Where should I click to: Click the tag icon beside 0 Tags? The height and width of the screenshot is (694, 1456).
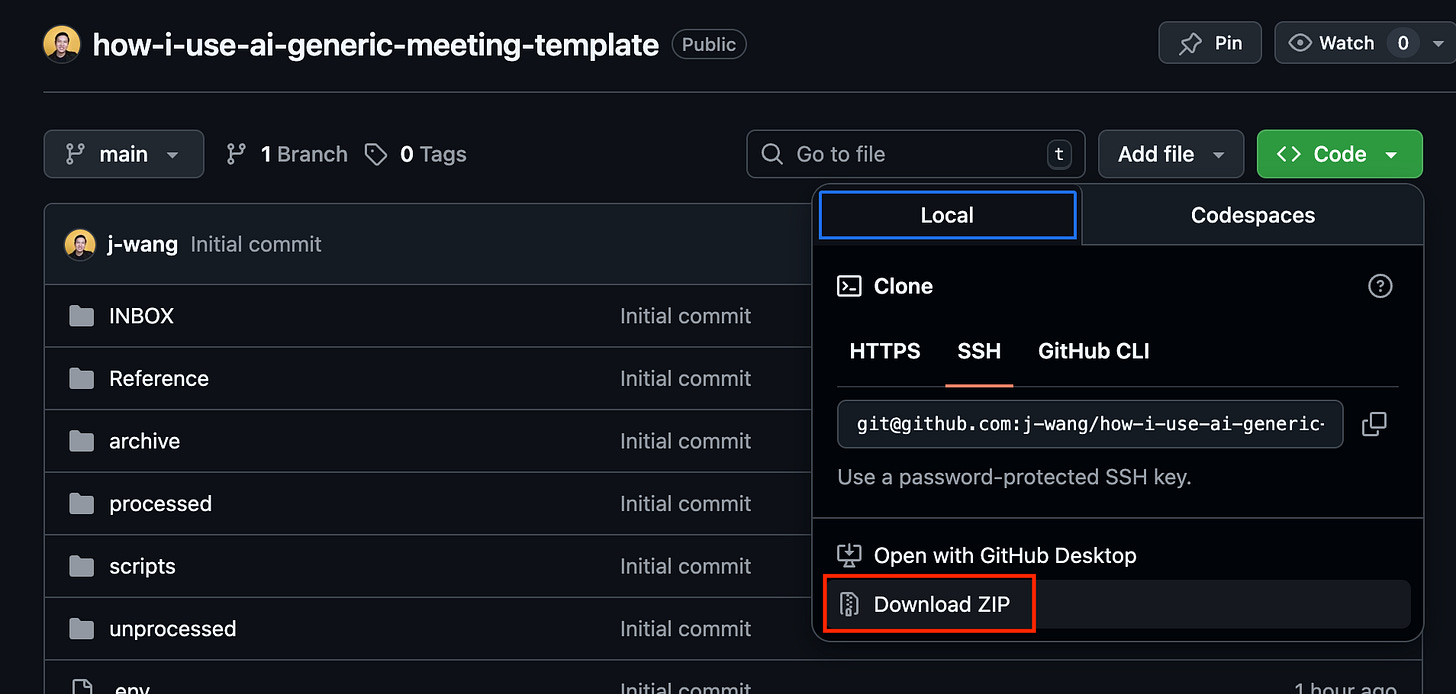coord(376,154)
